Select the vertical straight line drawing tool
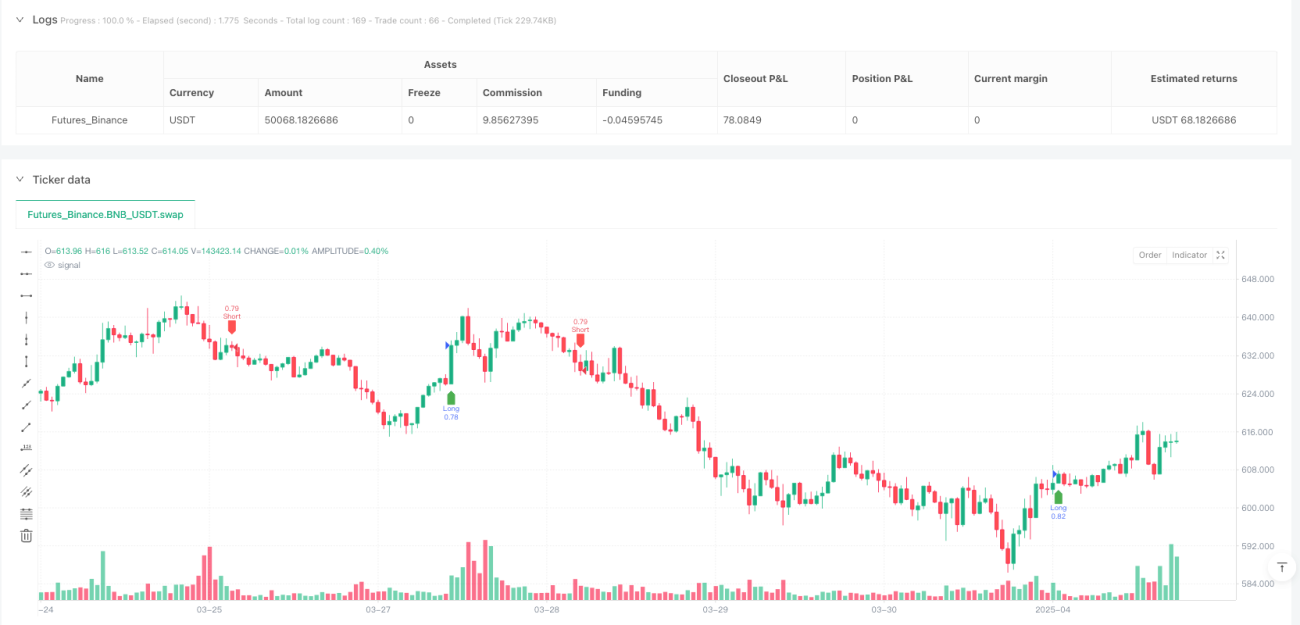This screenshot has width=1300, height=625. pyautogui.click(x=27, y=317)
